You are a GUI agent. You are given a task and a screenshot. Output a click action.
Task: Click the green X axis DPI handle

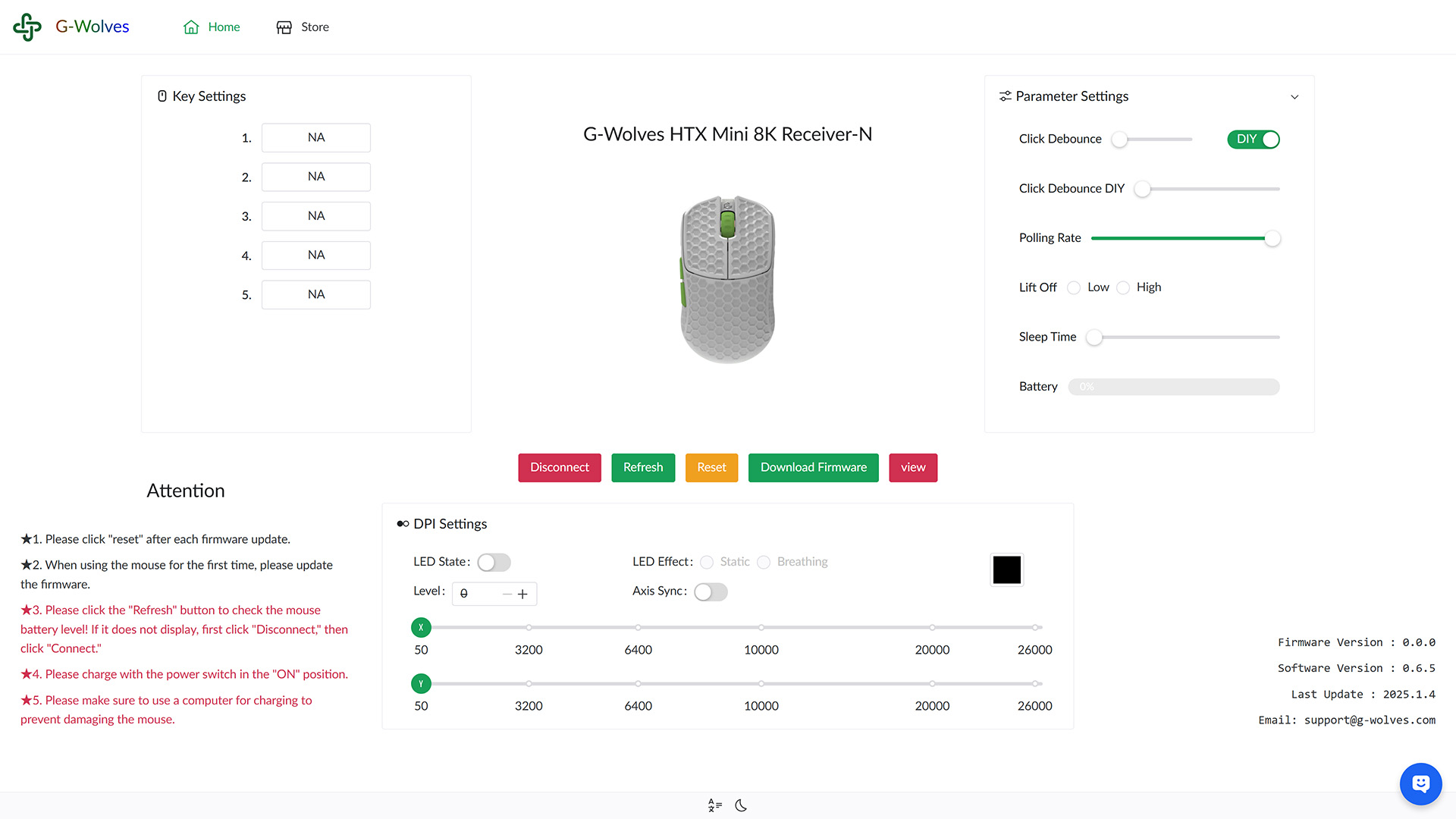(421, 627)
